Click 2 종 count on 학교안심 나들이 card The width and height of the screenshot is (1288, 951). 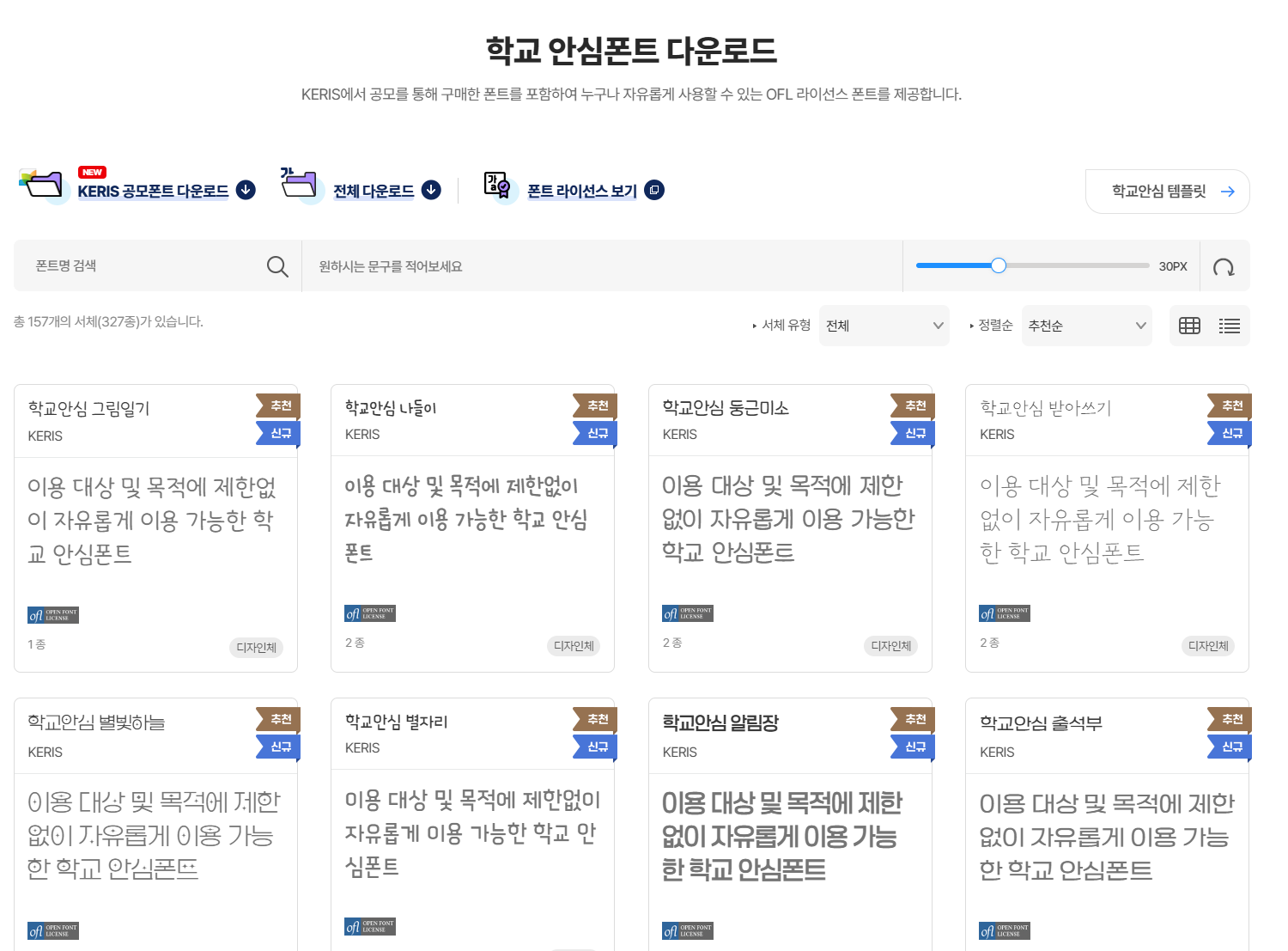click(x=355, y=643)
